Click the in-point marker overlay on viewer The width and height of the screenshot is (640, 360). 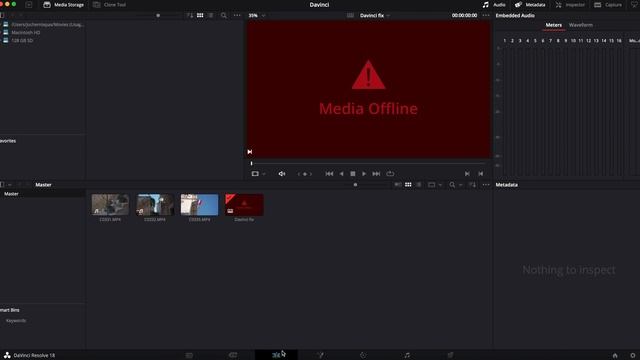coord(250,152)
